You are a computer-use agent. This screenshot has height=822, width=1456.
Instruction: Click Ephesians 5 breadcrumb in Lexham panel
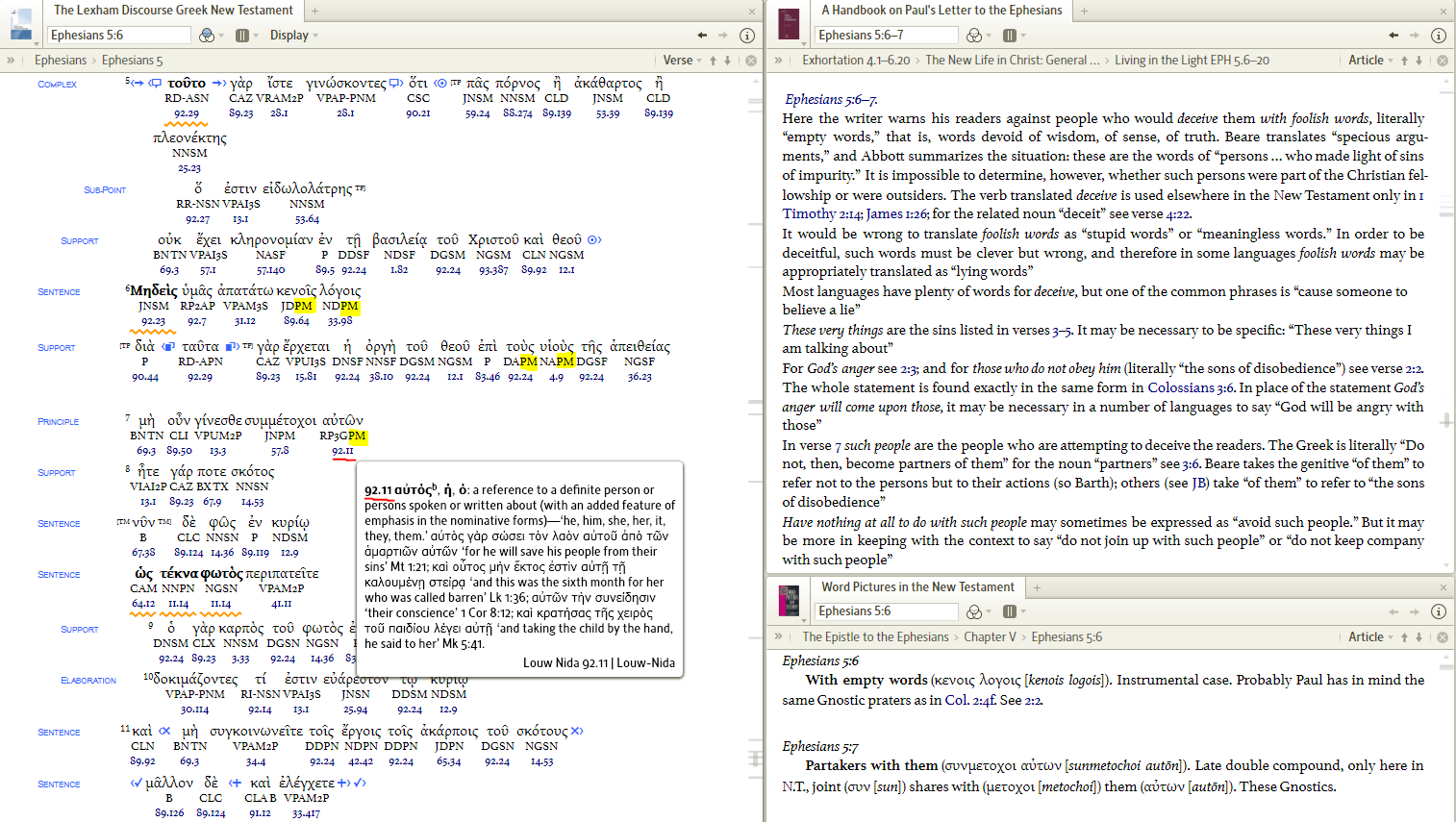(132, 60)
